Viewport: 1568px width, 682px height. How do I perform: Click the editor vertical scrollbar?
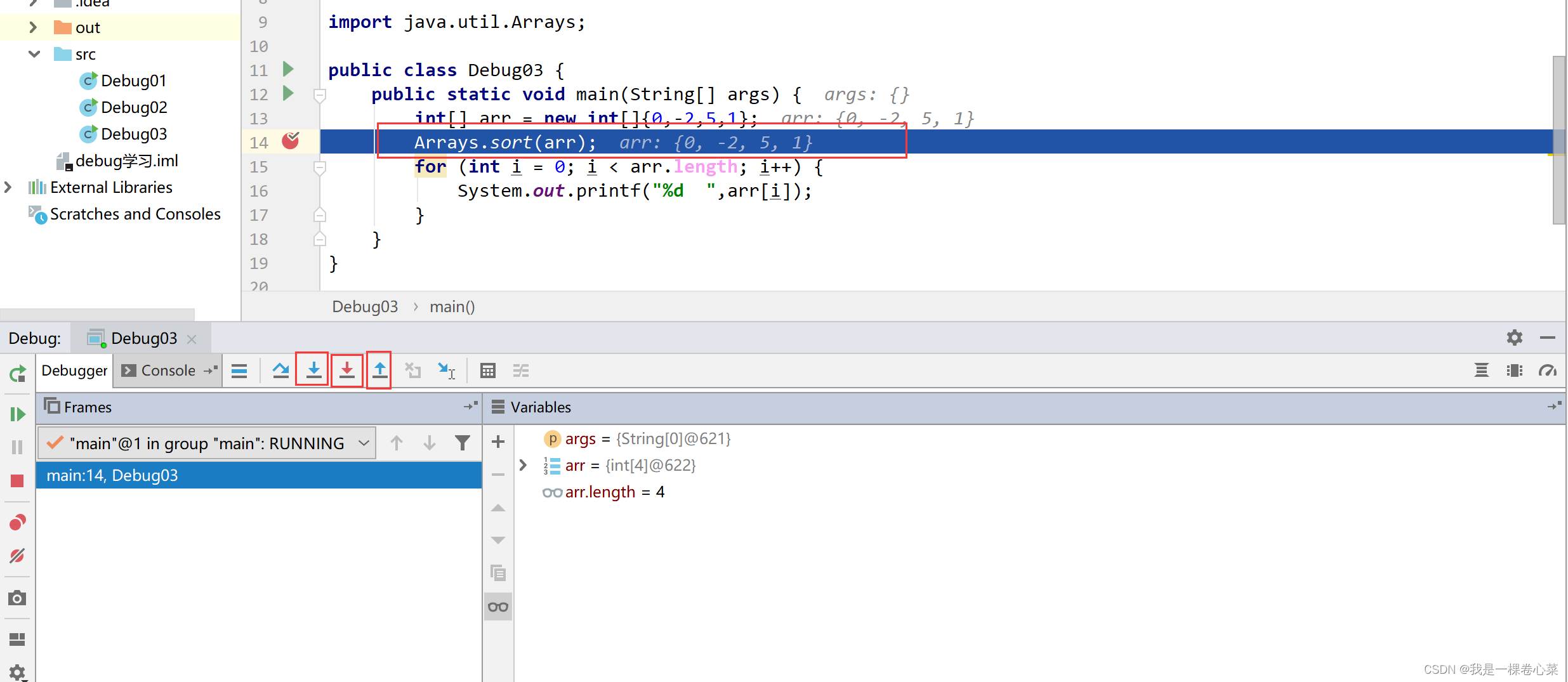coord(1558,140)
